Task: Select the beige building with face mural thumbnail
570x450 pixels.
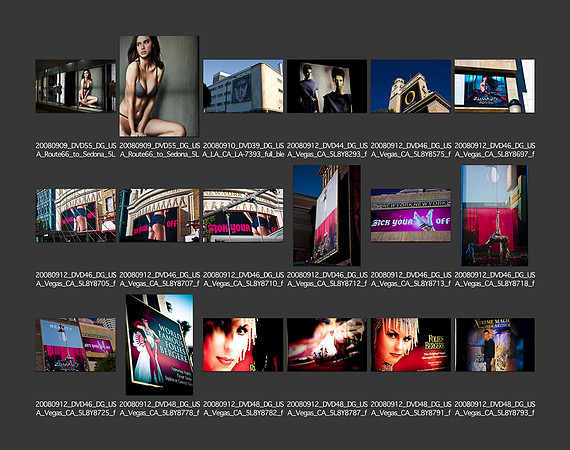Action: [x=243, y=86]
